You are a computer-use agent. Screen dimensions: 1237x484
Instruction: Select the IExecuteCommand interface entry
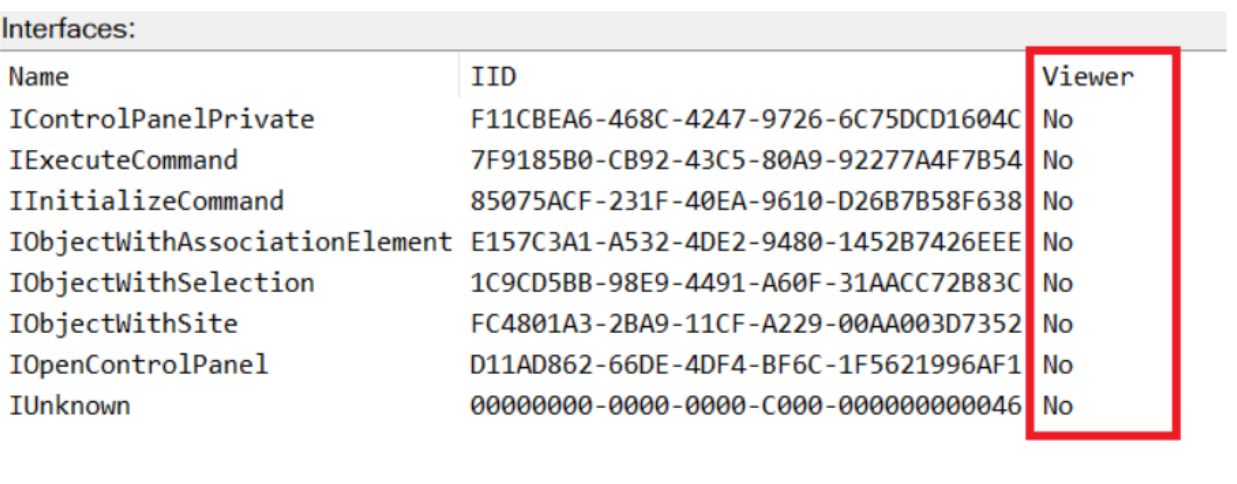(123, 160)
